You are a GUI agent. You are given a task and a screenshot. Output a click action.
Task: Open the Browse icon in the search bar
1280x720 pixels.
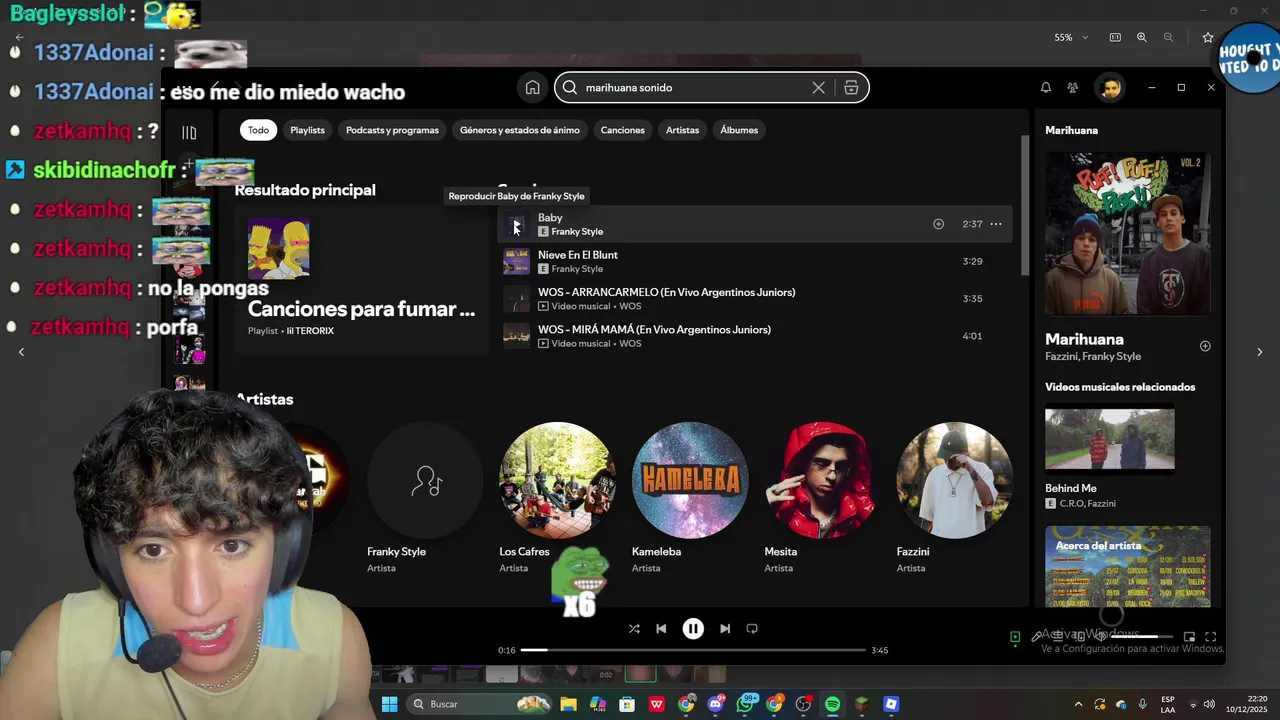click(851, 88)
